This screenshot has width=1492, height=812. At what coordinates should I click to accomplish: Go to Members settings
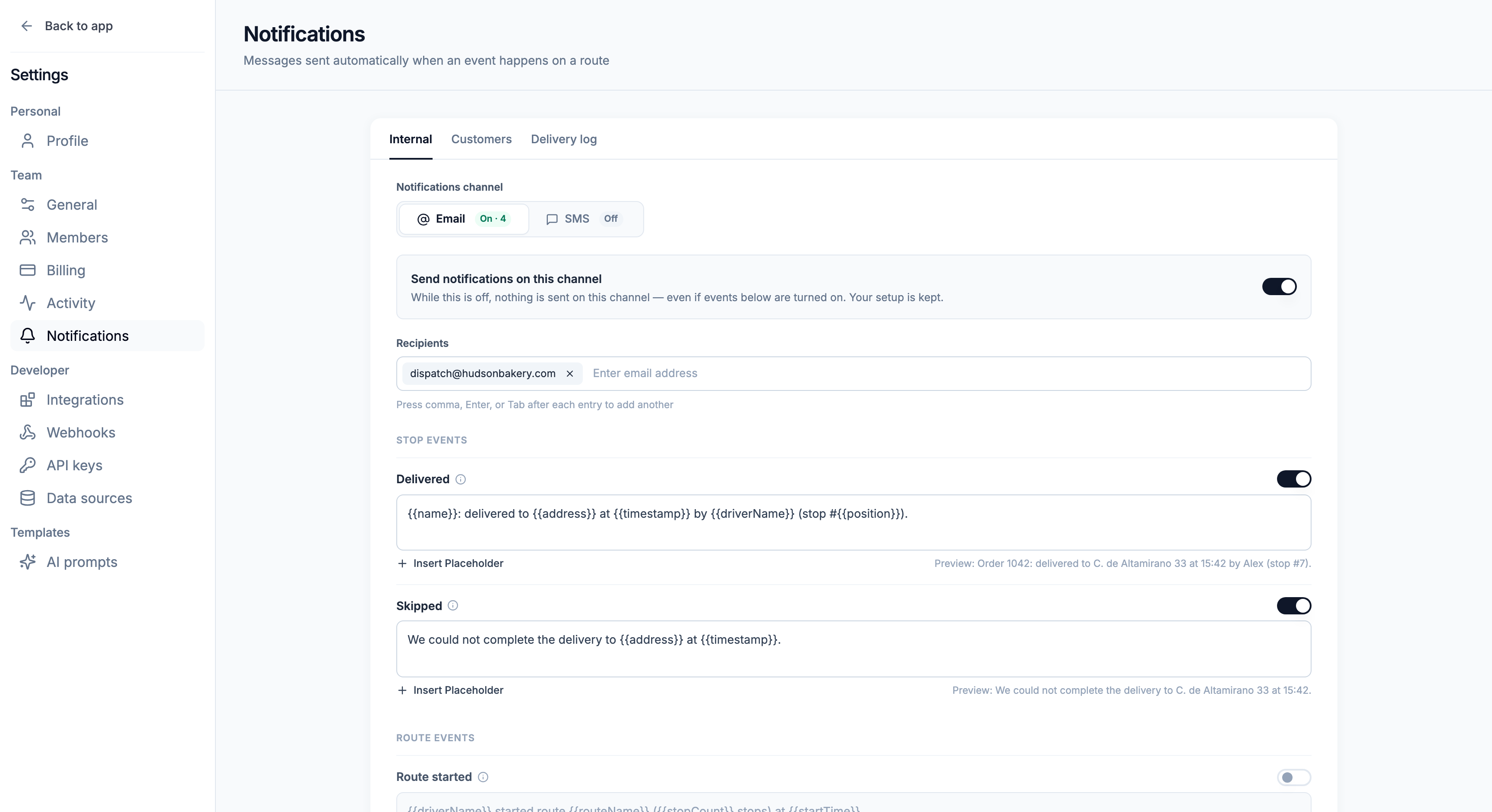click(107, 237)
